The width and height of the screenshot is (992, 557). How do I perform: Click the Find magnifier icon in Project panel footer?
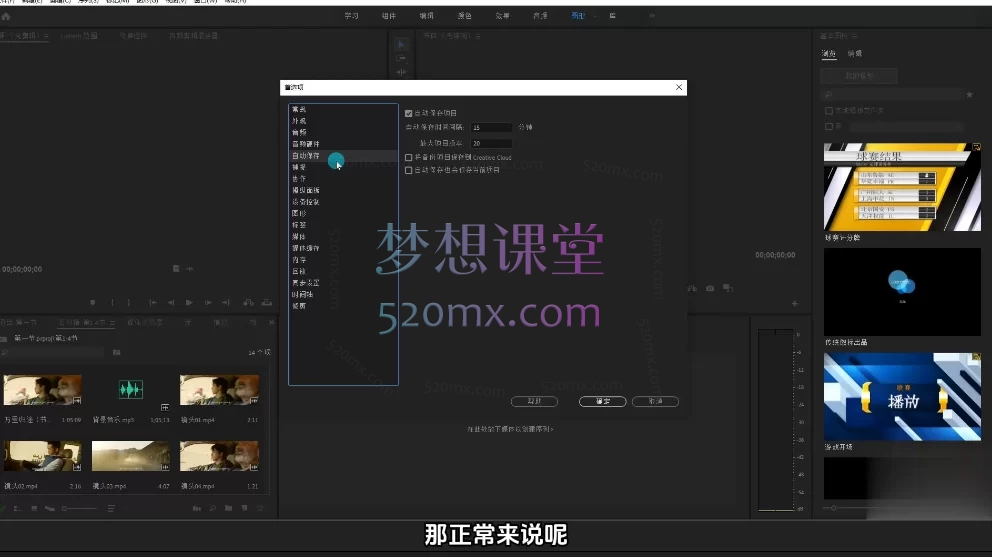[211, 509]
